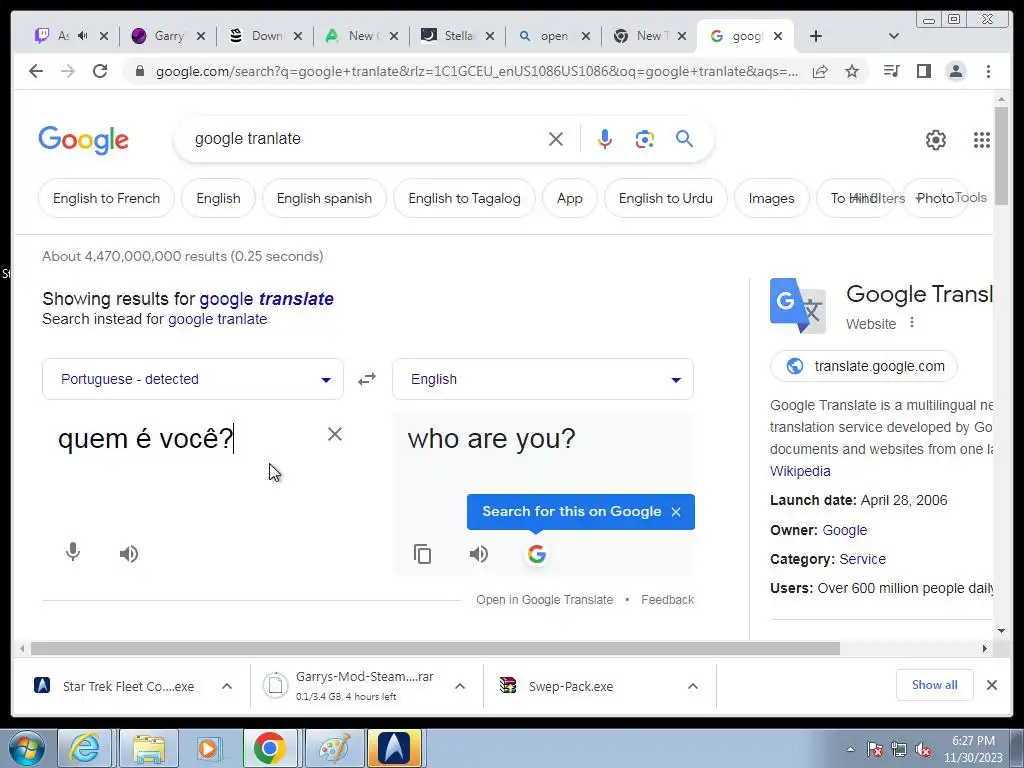Share this page from the address bar
Viewport: 1024px width, 768px height.
click(820, 71)
